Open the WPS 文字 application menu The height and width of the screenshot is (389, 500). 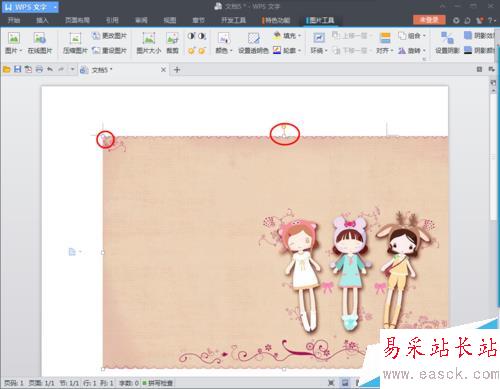[x=30, y=7]
